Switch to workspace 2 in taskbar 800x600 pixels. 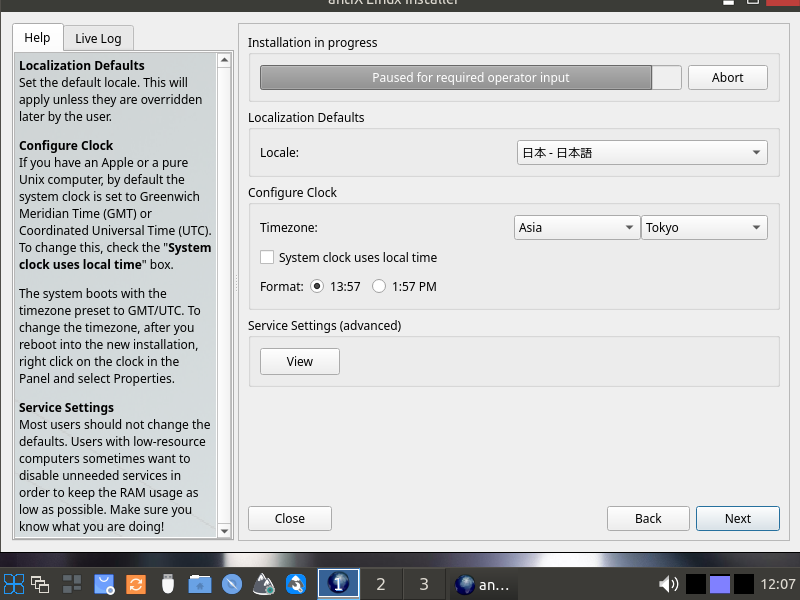(x=380, y=584)
